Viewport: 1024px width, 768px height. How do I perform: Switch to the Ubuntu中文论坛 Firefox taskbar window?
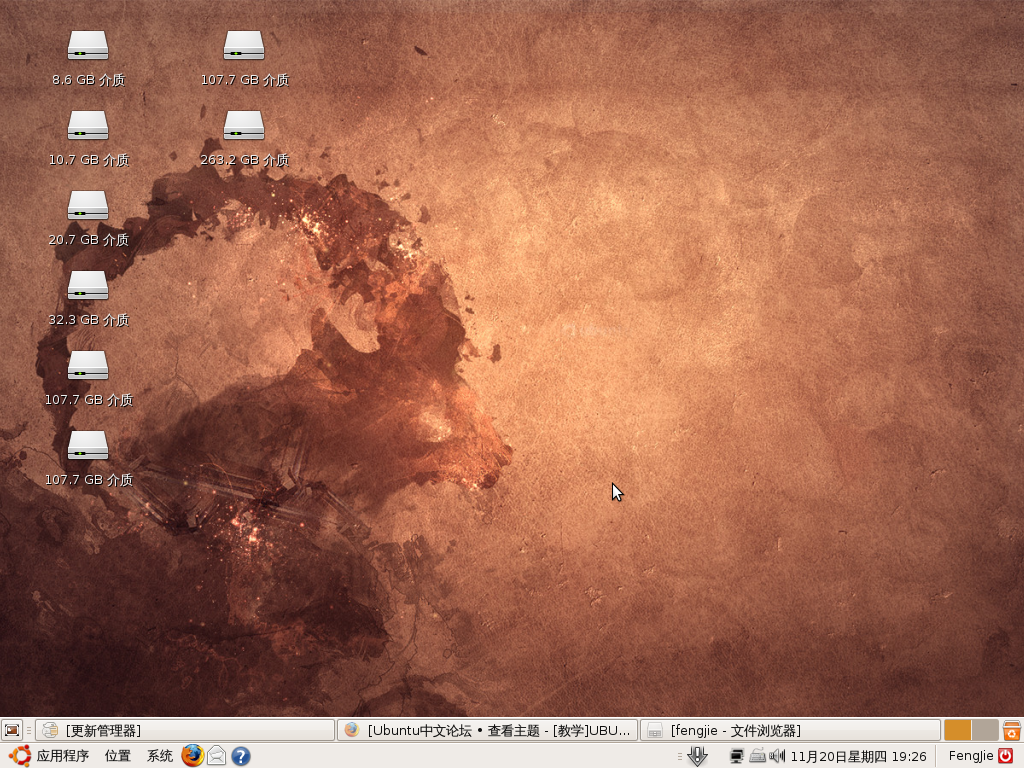[487, 730]
